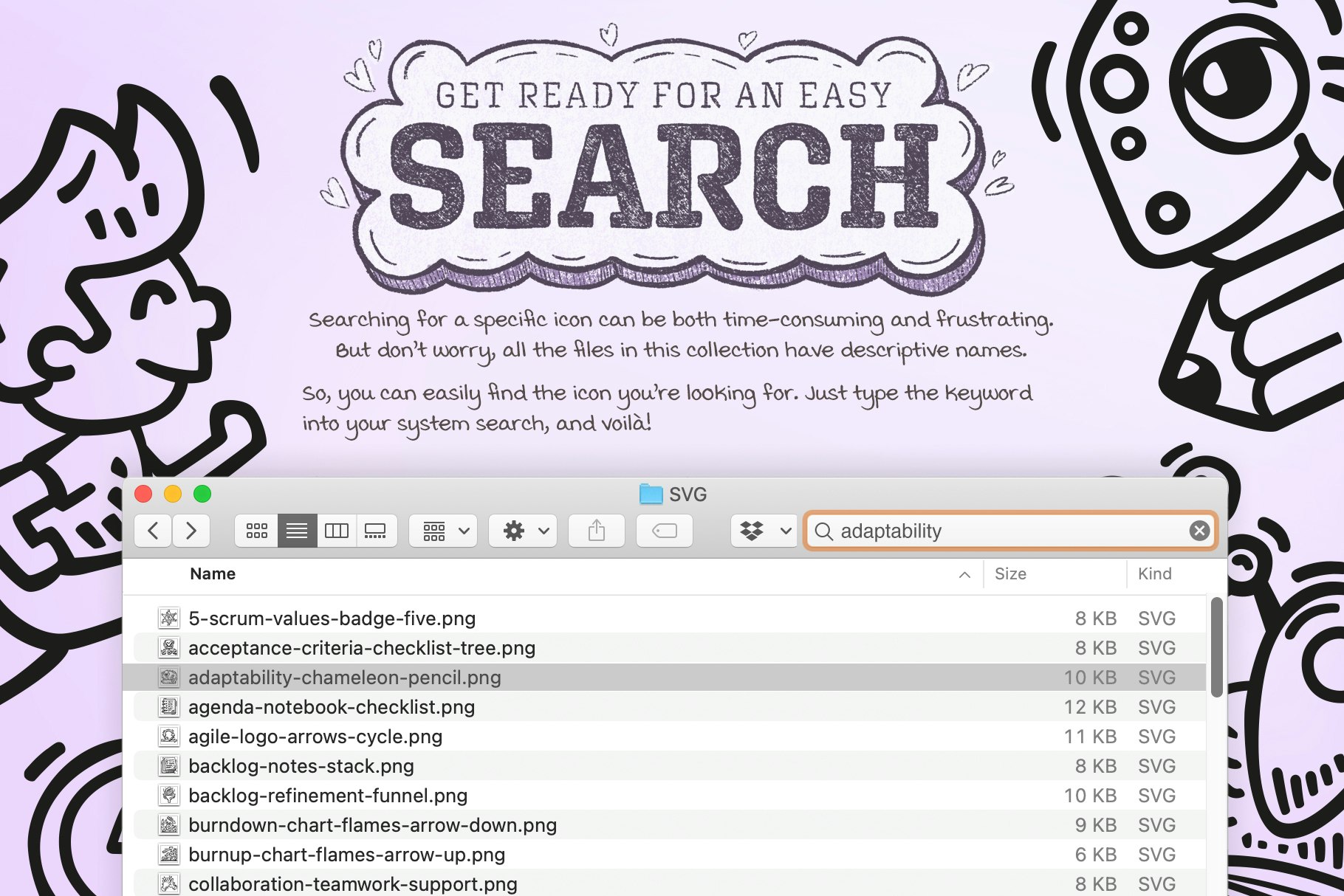Toggle Name column sort direction

pyautogui.click(x=964, y=574)
